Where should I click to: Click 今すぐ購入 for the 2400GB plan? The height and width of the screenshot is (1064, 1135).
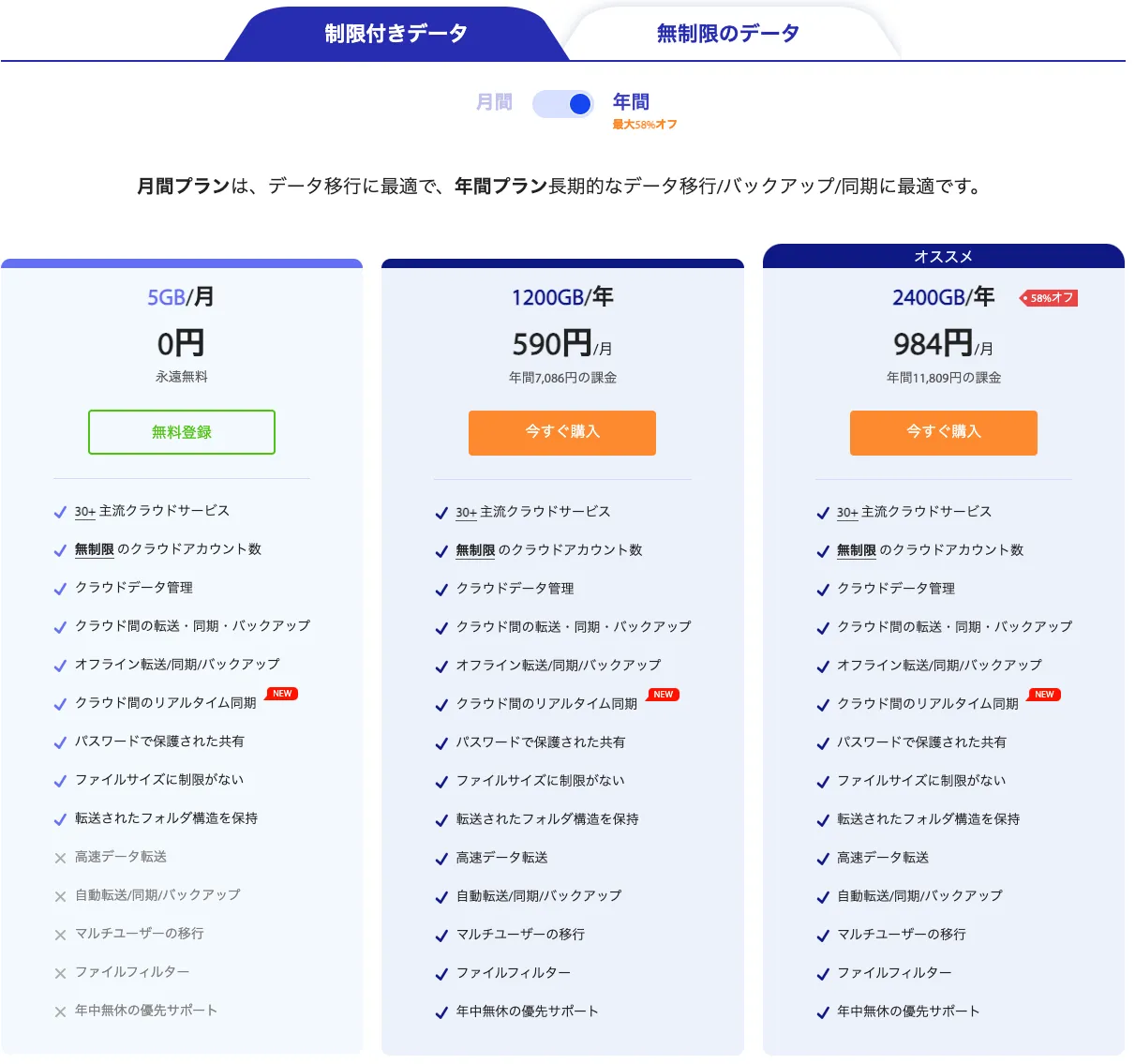[943, 432]
